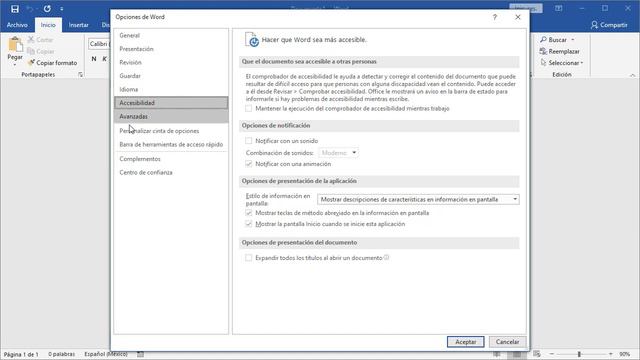Click the accessibility icon beside Hacer que Word

[252, 40]
